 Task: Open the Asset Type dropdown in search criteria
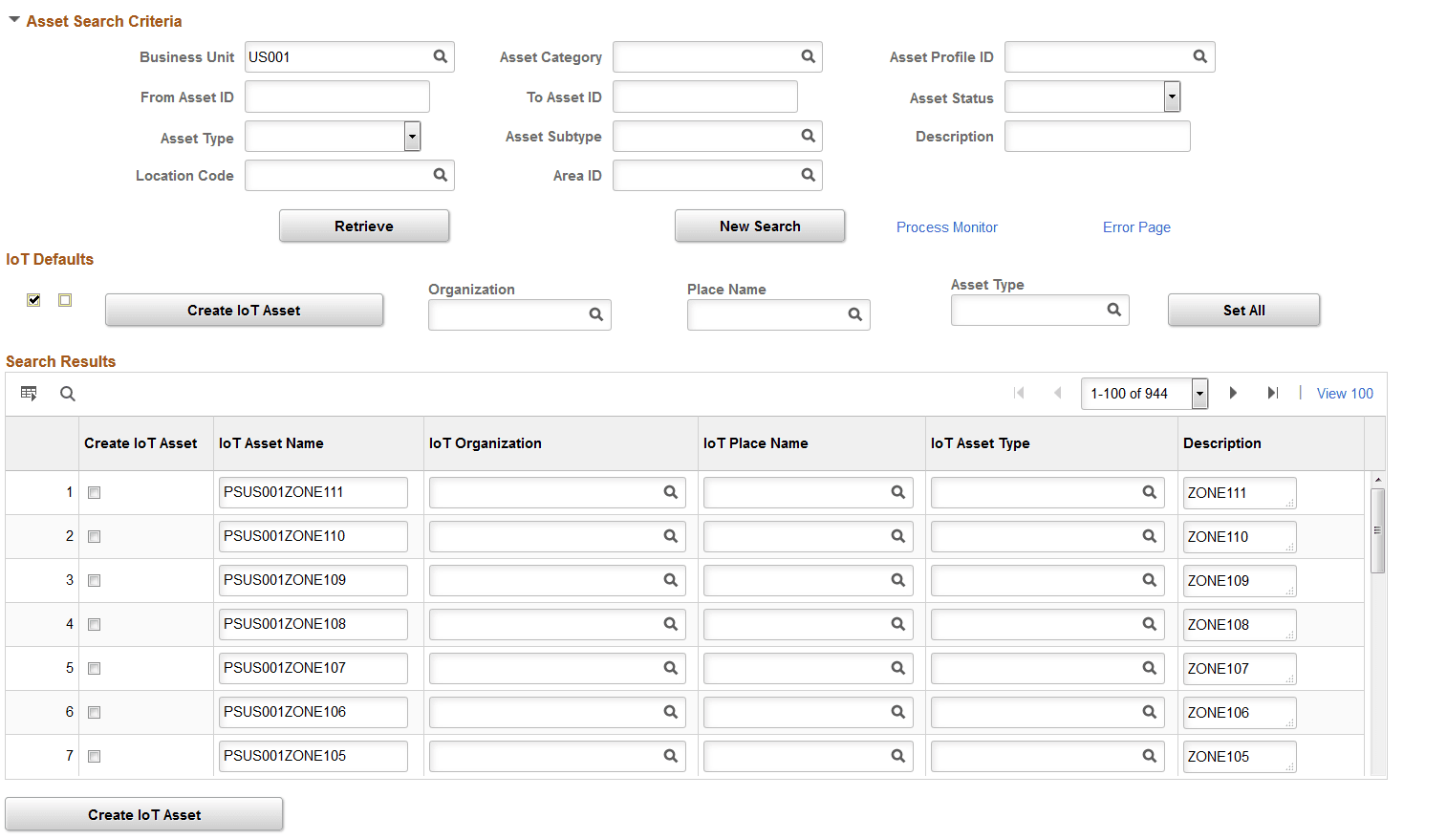pyautogui.click(x=412, y=136)
